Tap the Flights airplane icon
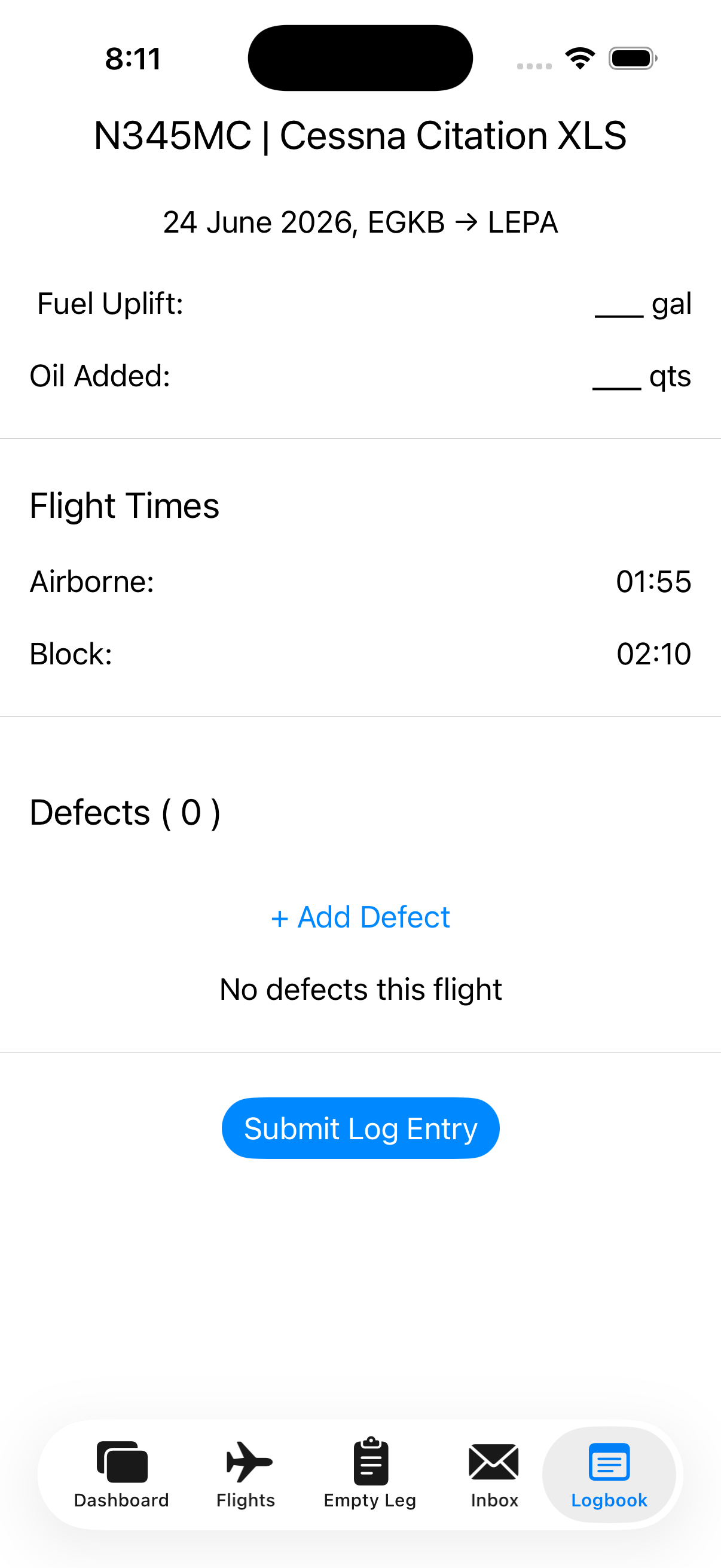The height and width of the screenshot is (1568, 721). (x=249, y=1462)
